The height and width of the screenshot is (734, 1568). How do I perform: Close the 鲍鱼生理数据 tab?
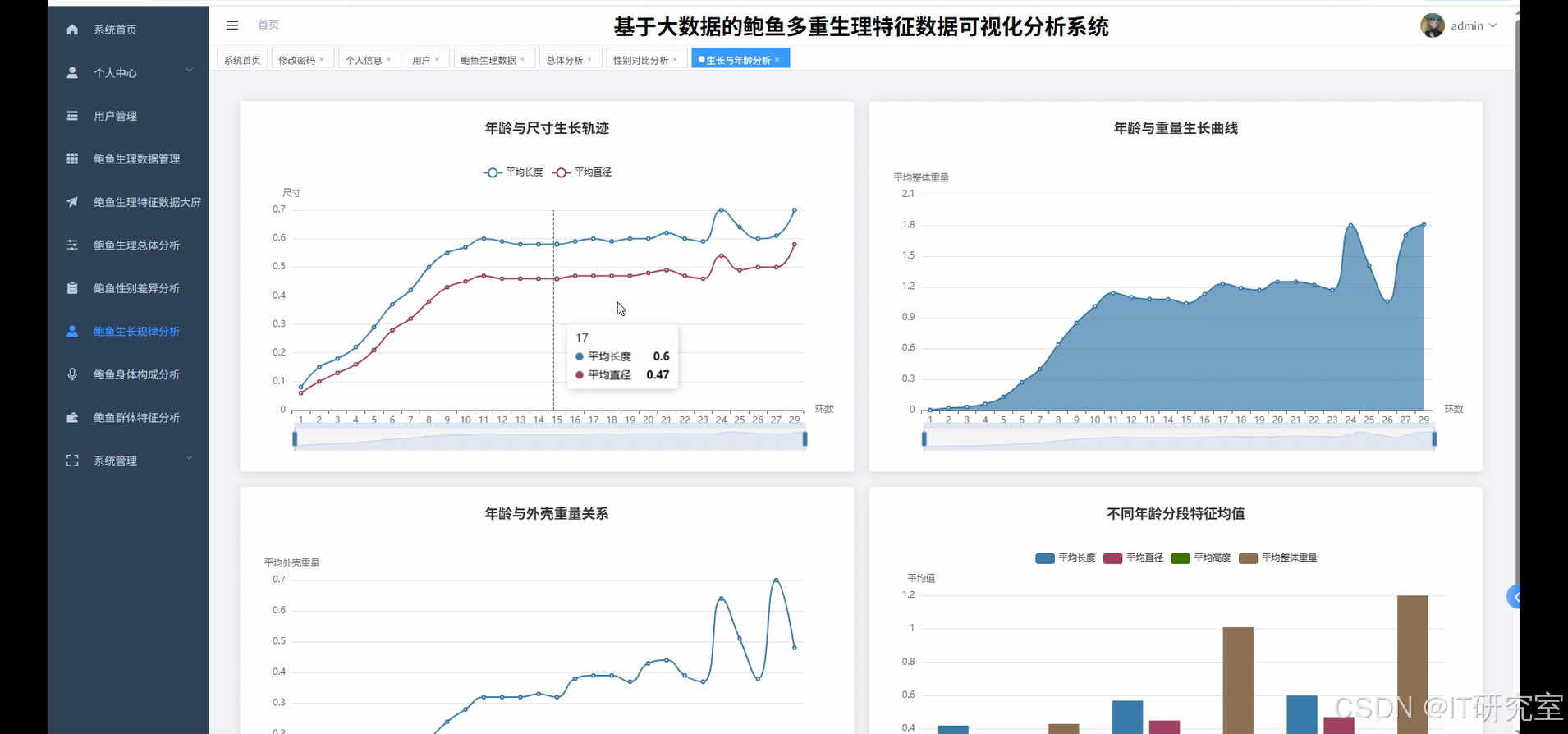522,59
